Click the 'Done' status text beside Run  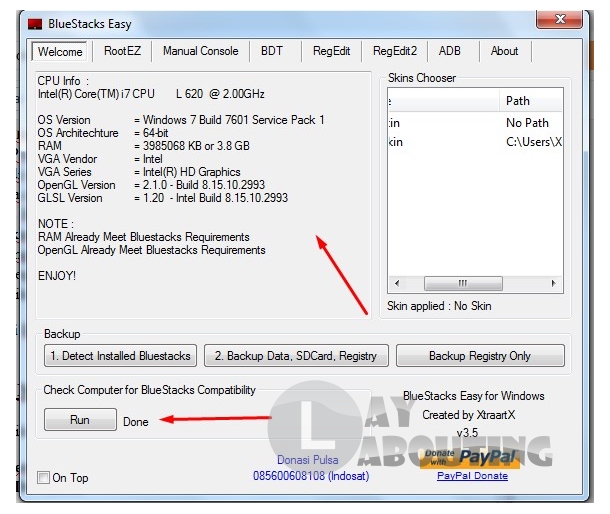tap(136, 422)
